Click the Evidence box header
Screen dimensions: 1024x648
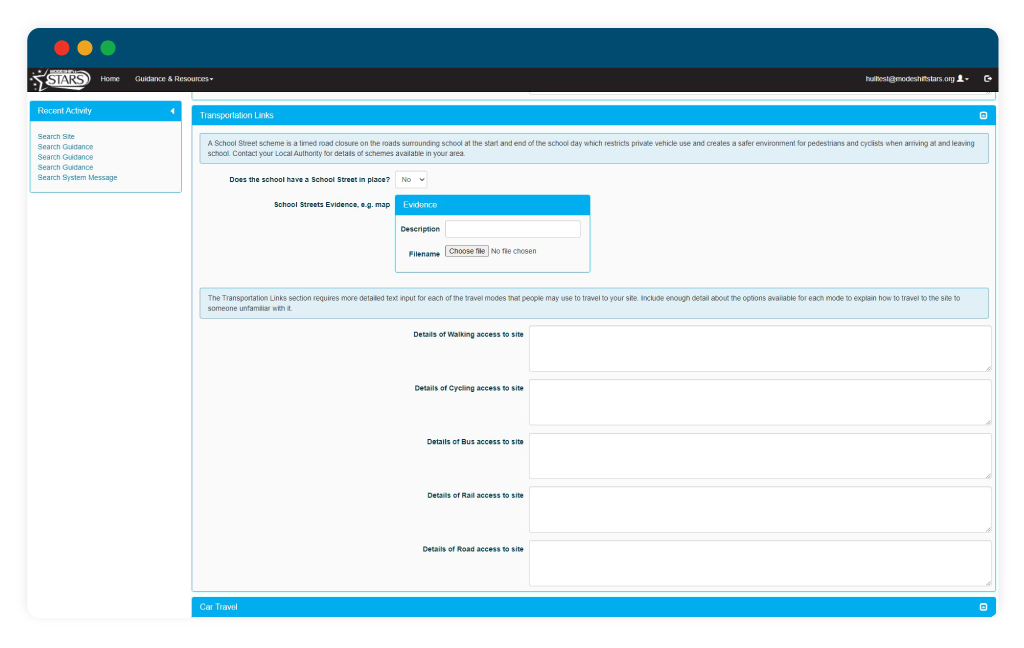point(492,205)
